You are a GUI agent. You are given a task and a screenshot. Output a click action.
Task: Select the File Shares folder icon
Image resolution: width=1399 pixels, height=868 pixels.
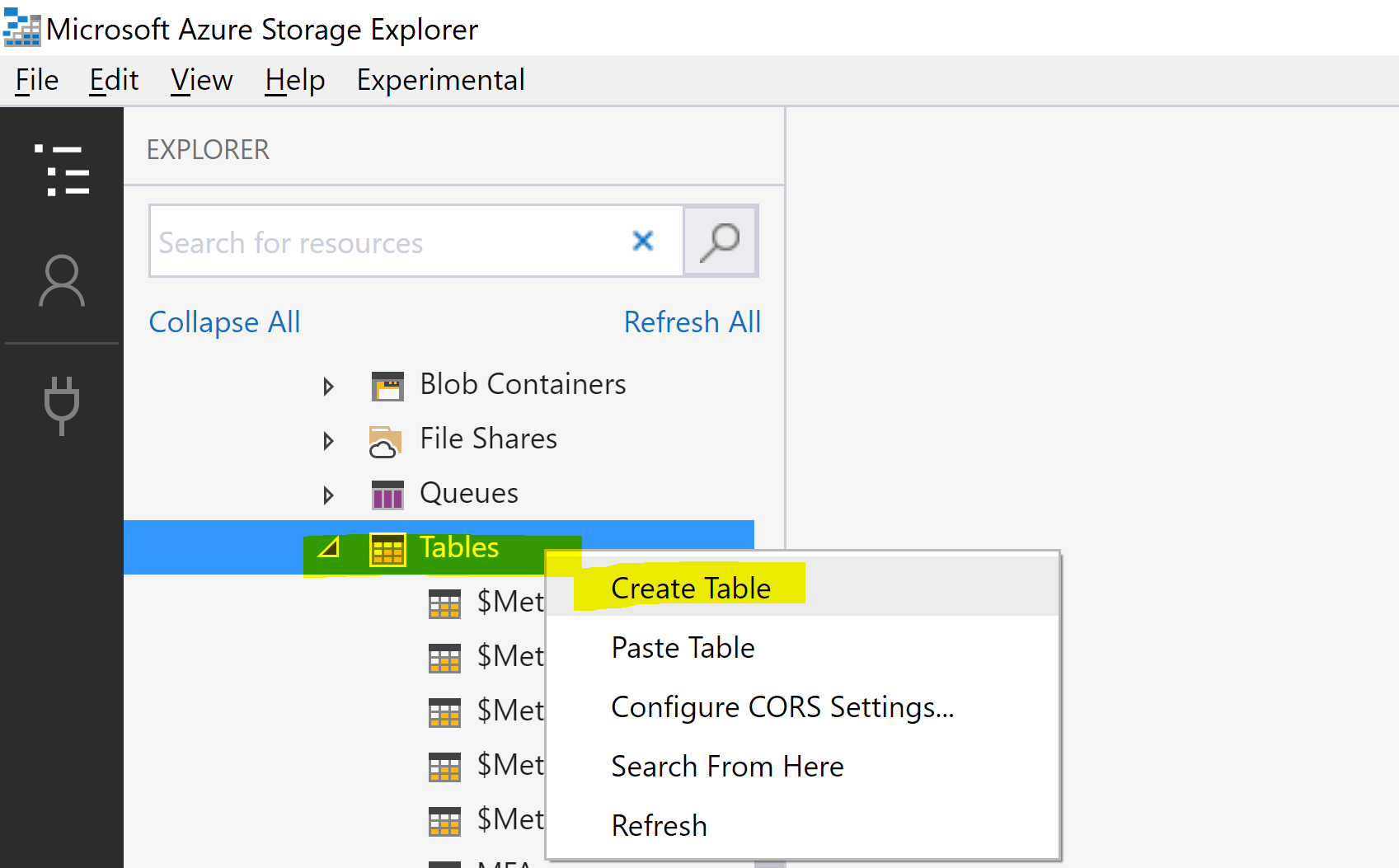point(386,439)
